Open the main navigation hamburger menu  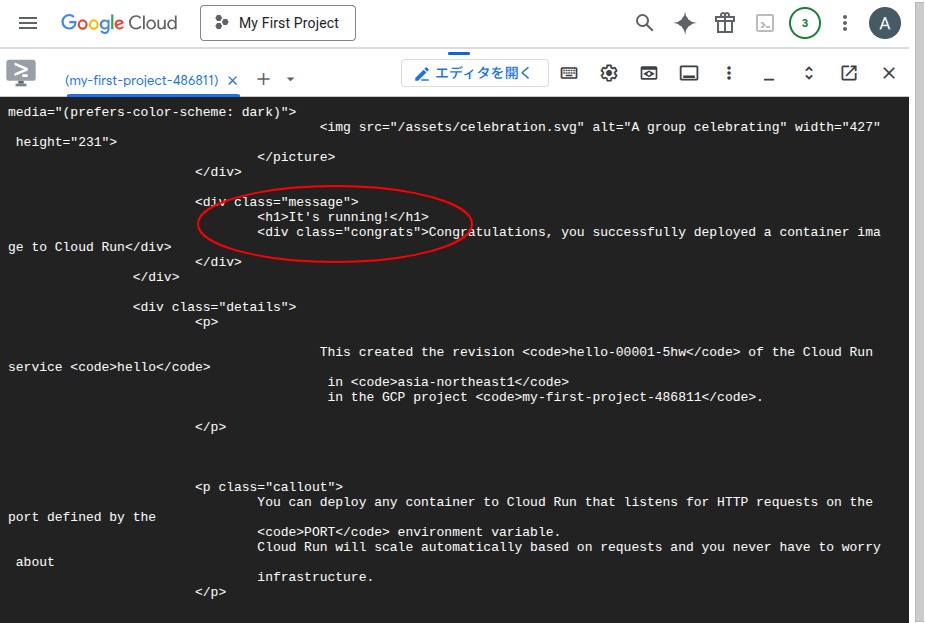click(28, 23)
